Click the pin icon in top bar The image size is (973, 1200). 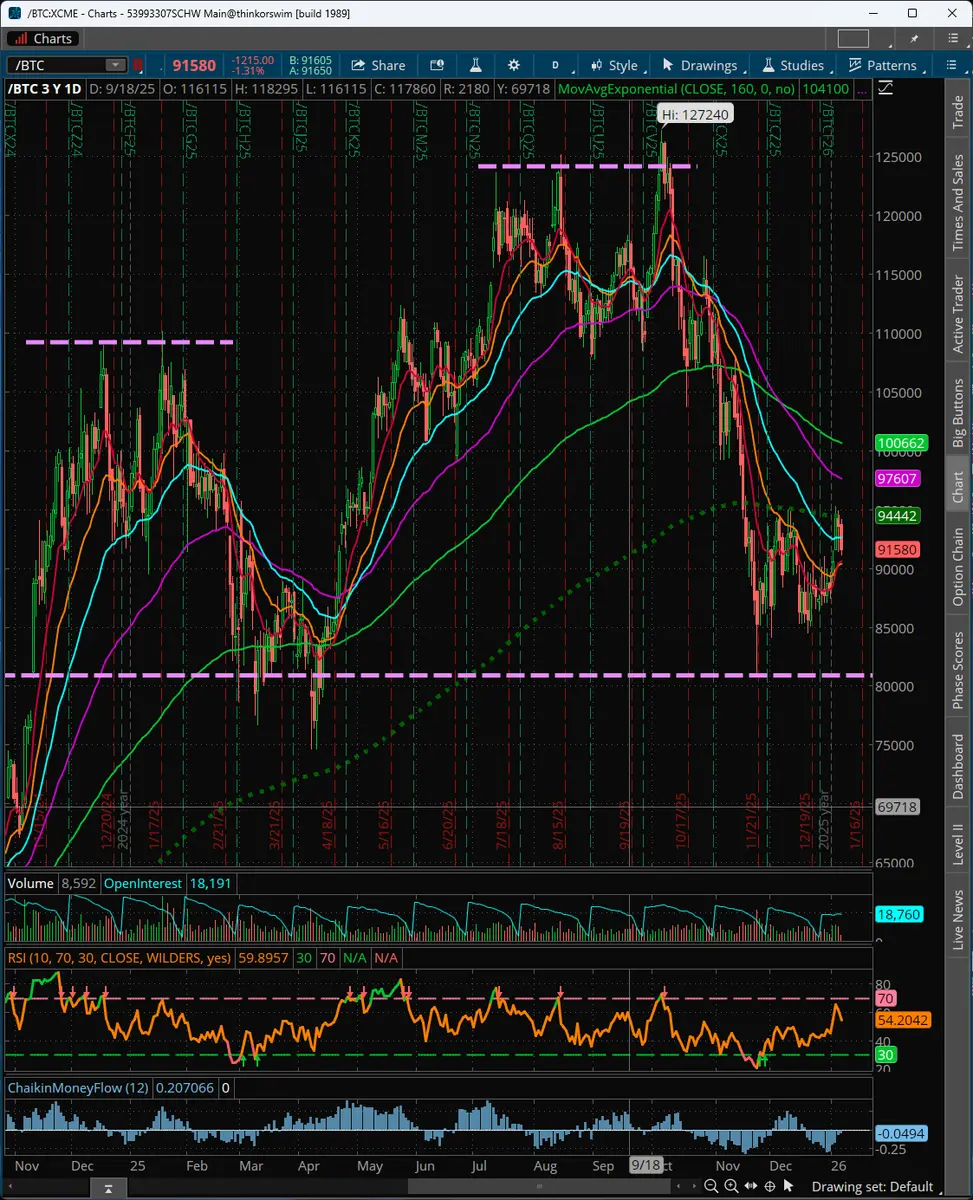tap(913, 38)
